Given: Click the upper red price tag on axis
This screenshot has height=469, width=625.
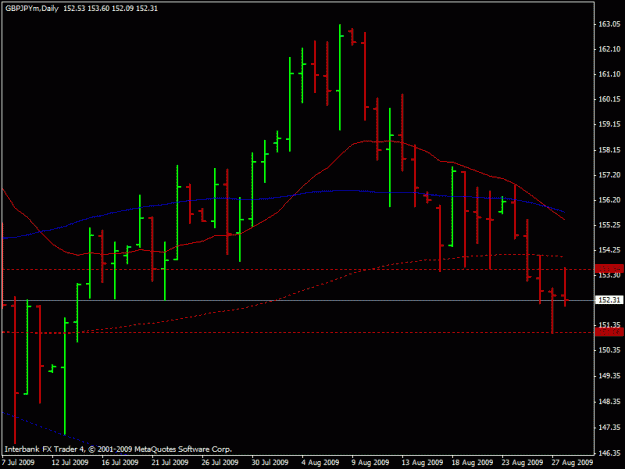Looking at the screenshot, I should point(609,269).
